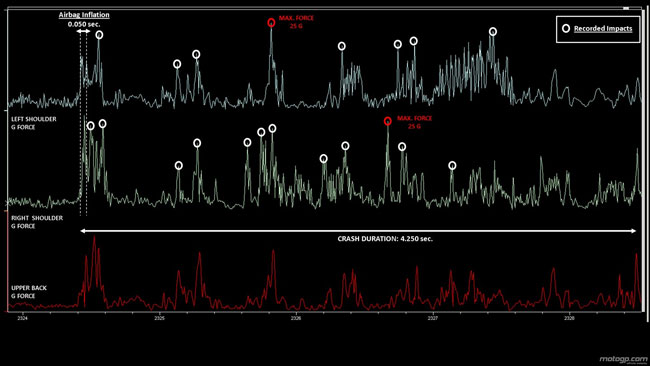Select the 'Airbag Inflation' heading text
This screenshot has width=650, height=366.
coord(84,15)
